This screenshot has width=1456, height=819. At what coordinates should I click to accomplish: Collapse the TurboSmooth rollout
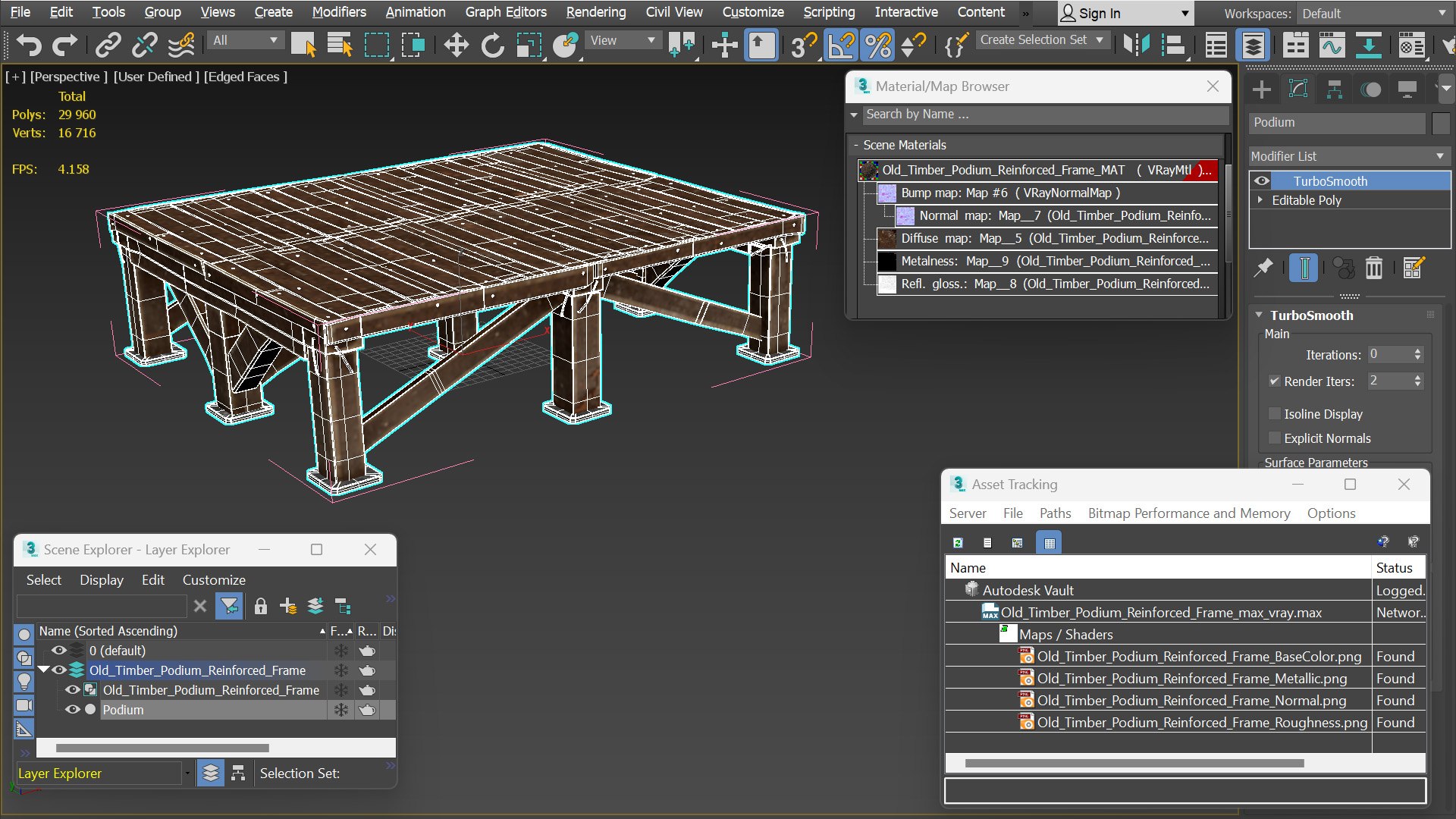pos(1259,315)
